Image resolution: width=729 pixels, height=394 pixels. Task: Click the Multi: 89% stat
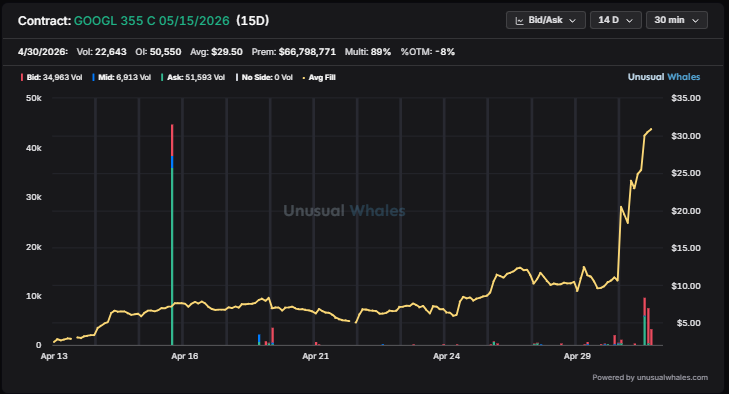pos(368,52)
